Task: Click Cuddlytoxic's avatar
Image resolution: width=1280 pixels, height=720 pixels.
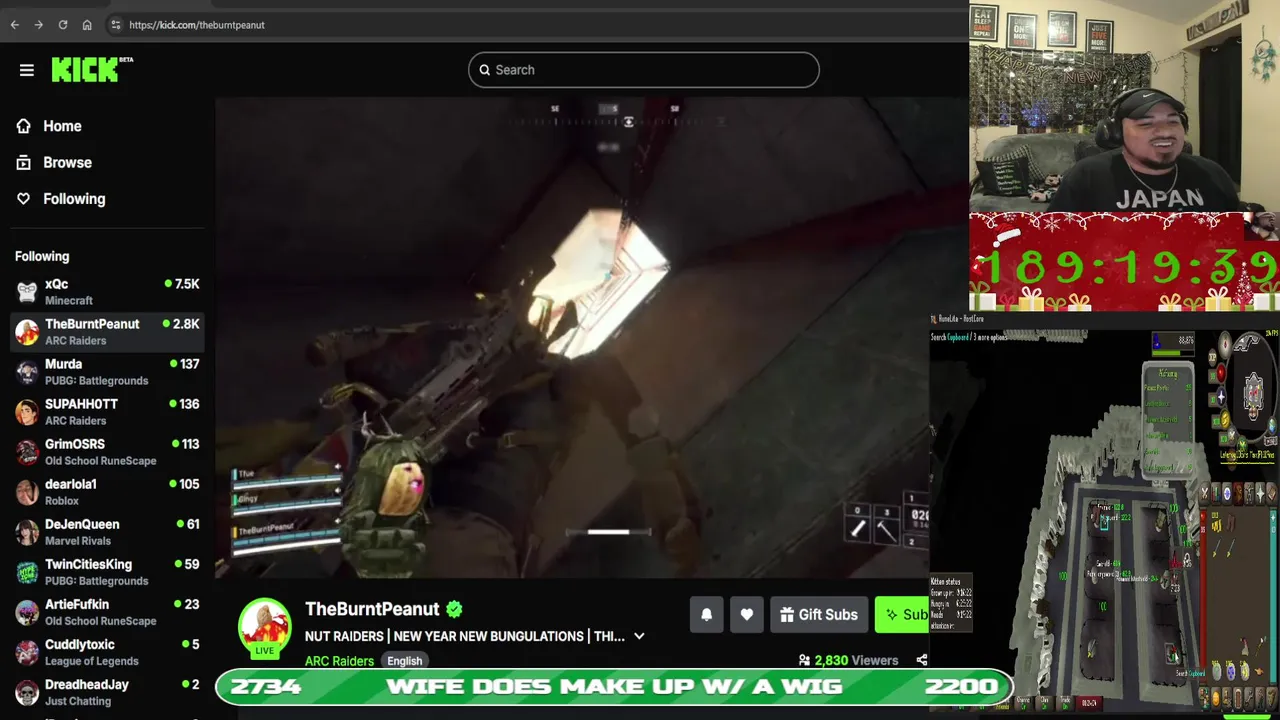Action: point(27,652)
